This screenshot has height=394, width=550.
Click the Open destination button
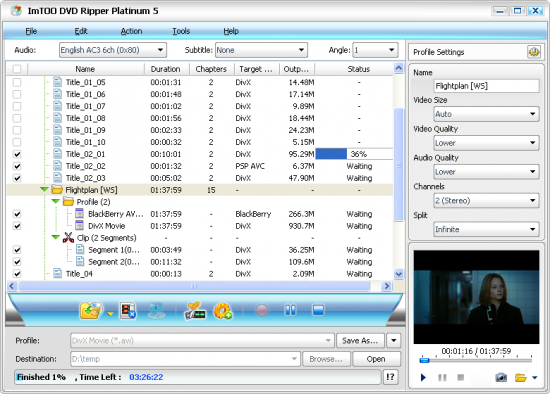[x=376, y=359]
